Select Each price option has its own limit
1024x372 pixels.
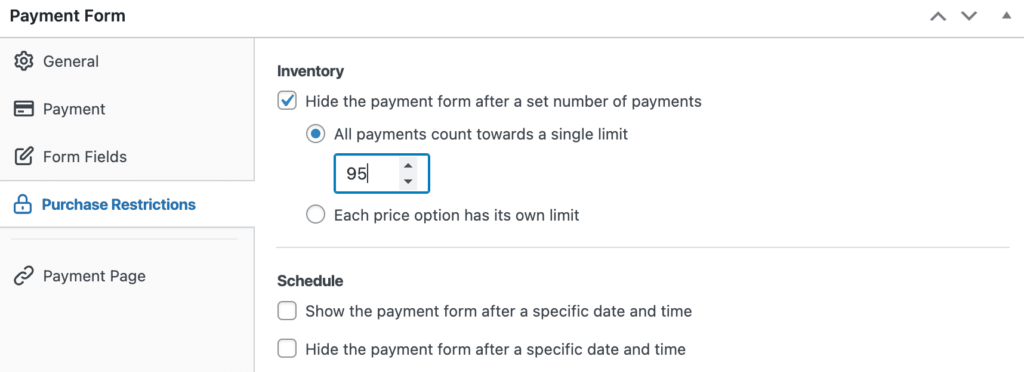pos(315,215)
